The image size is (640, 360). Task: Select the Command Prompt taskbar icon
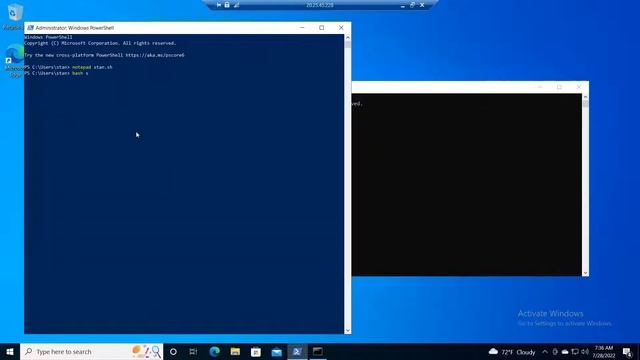tap(318, 351)
